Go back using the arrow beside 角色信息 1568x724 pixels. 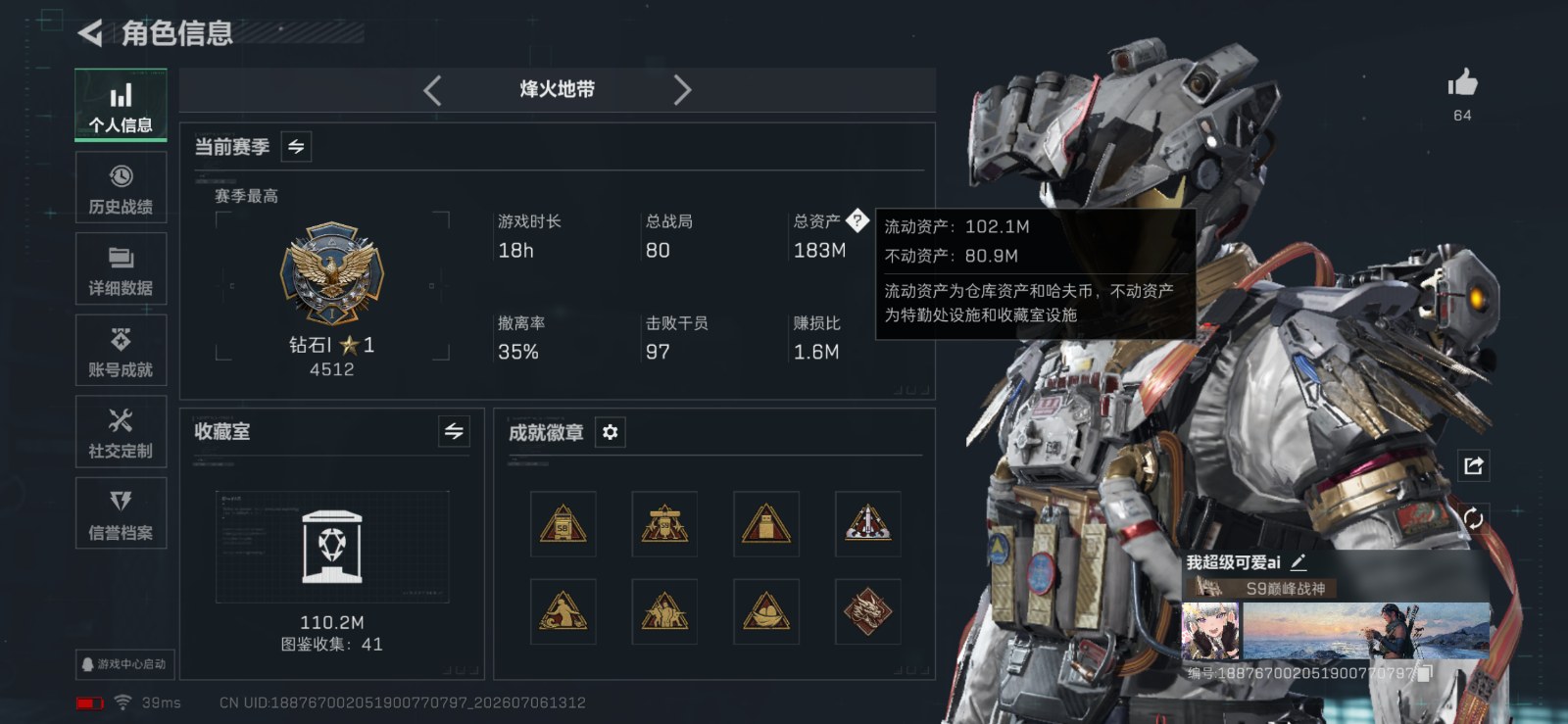tap(90, 33)
